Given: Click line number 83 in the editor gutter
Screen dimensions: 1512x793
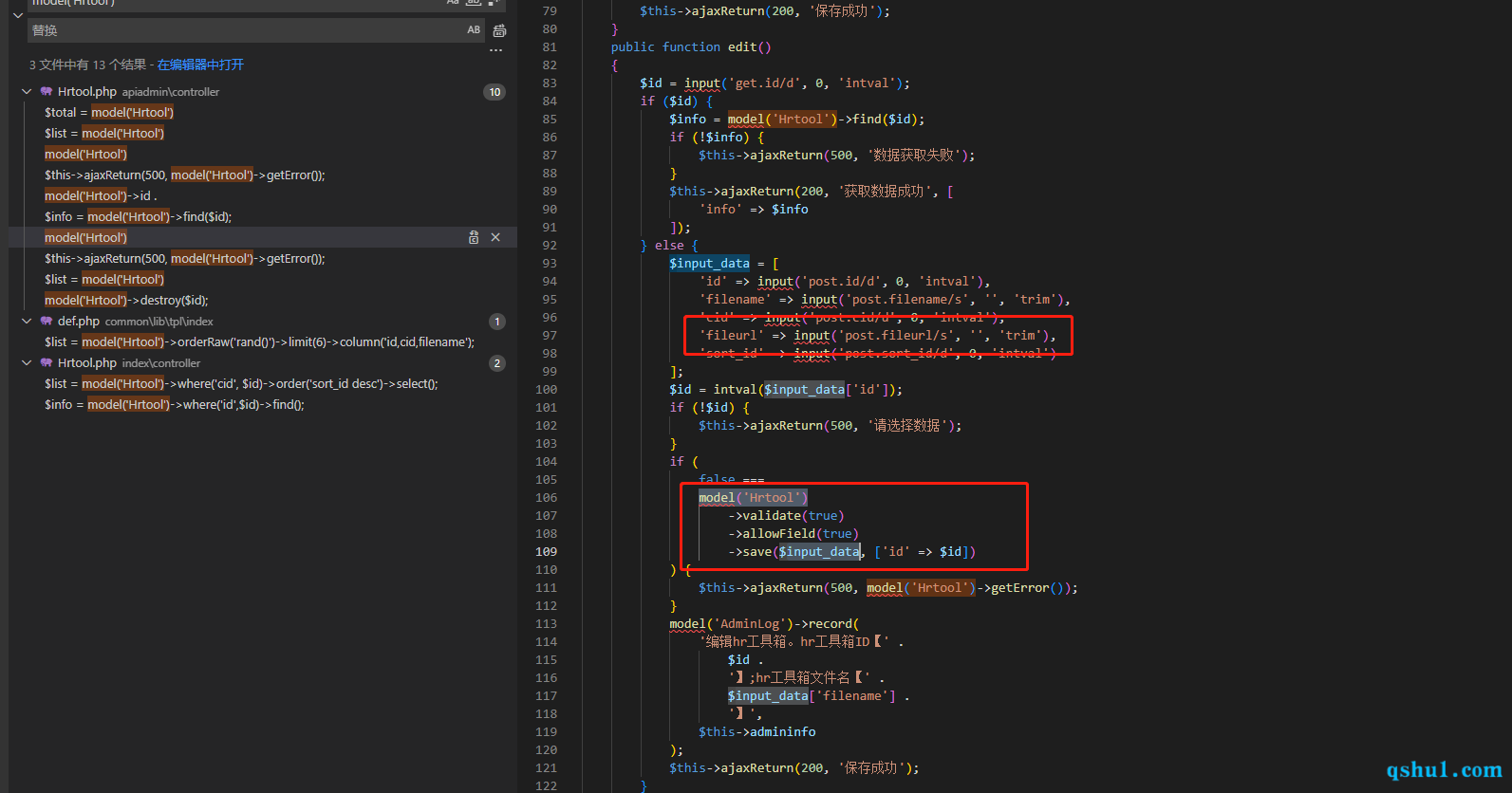Looking at the screenshot, I should tap(550, 83).
